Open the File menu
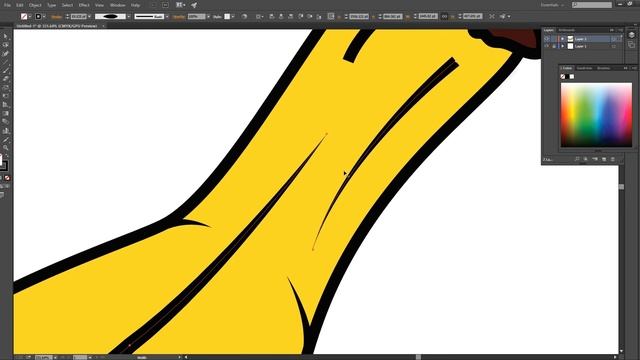640x360 pixels. coord(7,5)
